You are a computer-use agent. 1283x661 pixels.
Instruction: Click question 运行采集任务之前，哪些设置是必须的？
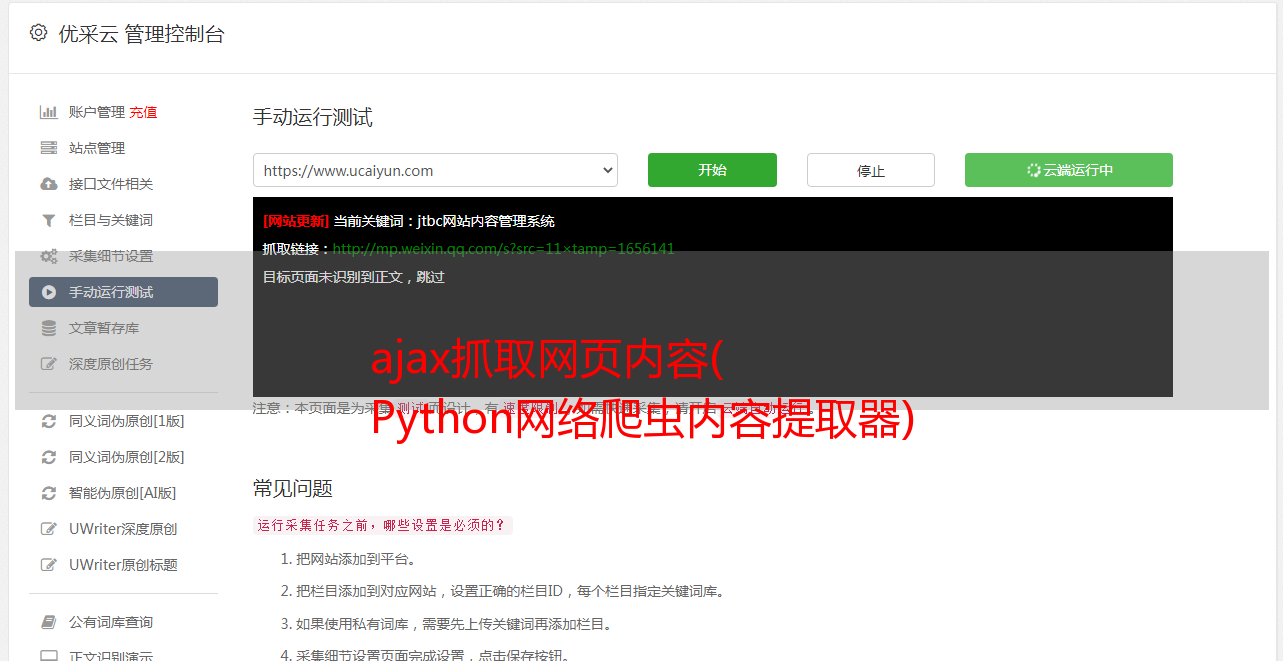tap(382, 525)
